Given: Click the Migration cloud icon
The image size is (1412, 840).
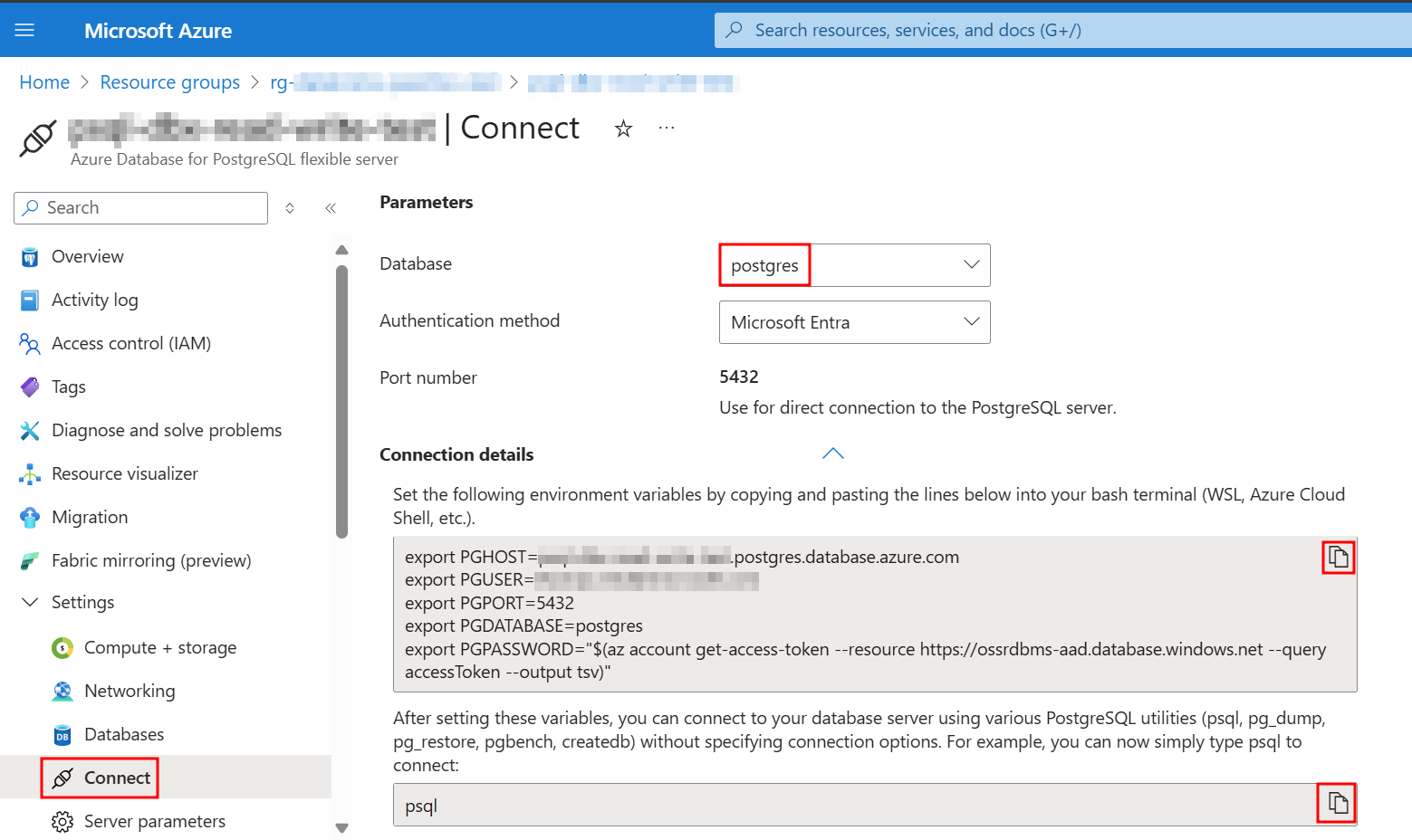Looking at the screenshot, I should click(x=30, y=517).
